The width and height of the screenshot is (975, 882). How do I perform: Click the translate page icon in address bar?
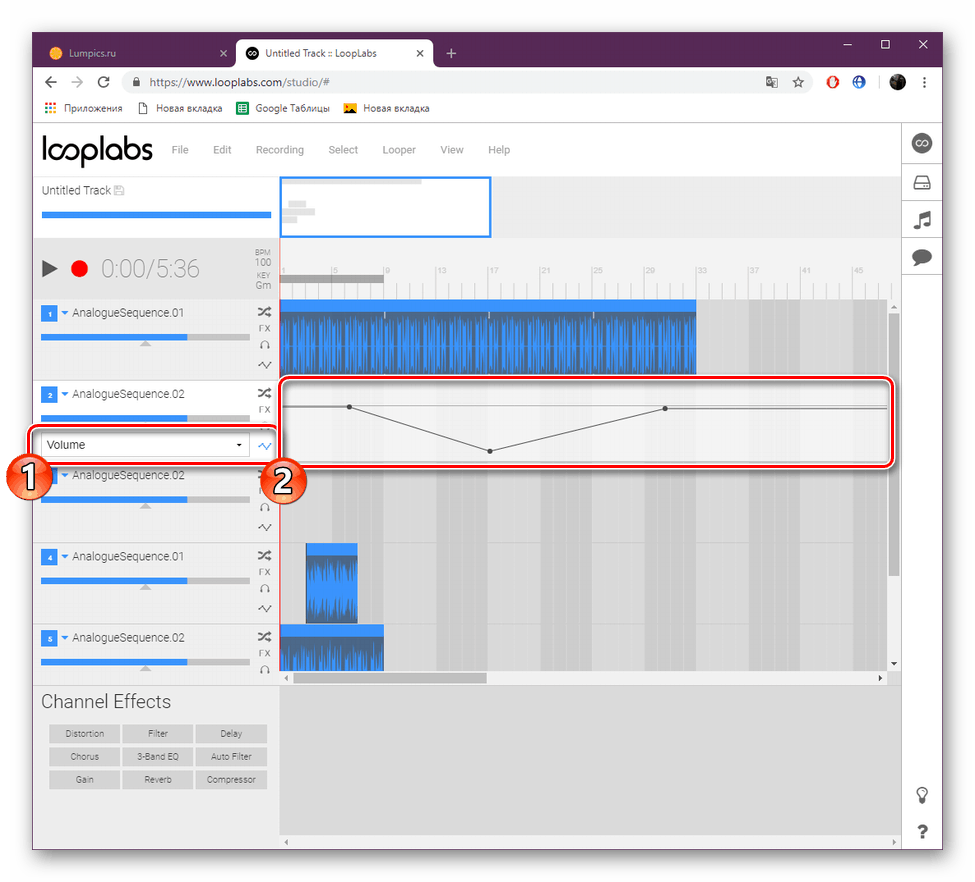[x=772, y=82]
